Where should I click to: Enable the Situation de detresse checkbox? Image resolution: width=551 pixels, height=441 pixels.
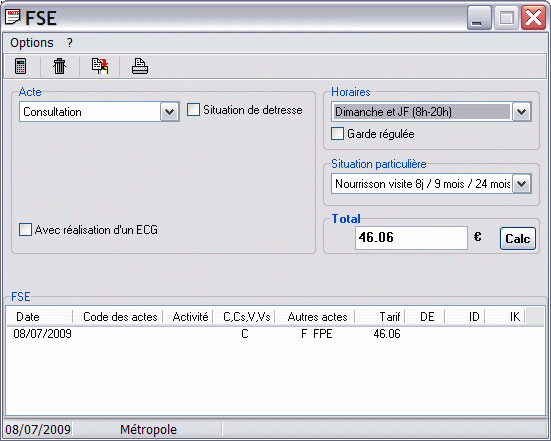[193, 110]
